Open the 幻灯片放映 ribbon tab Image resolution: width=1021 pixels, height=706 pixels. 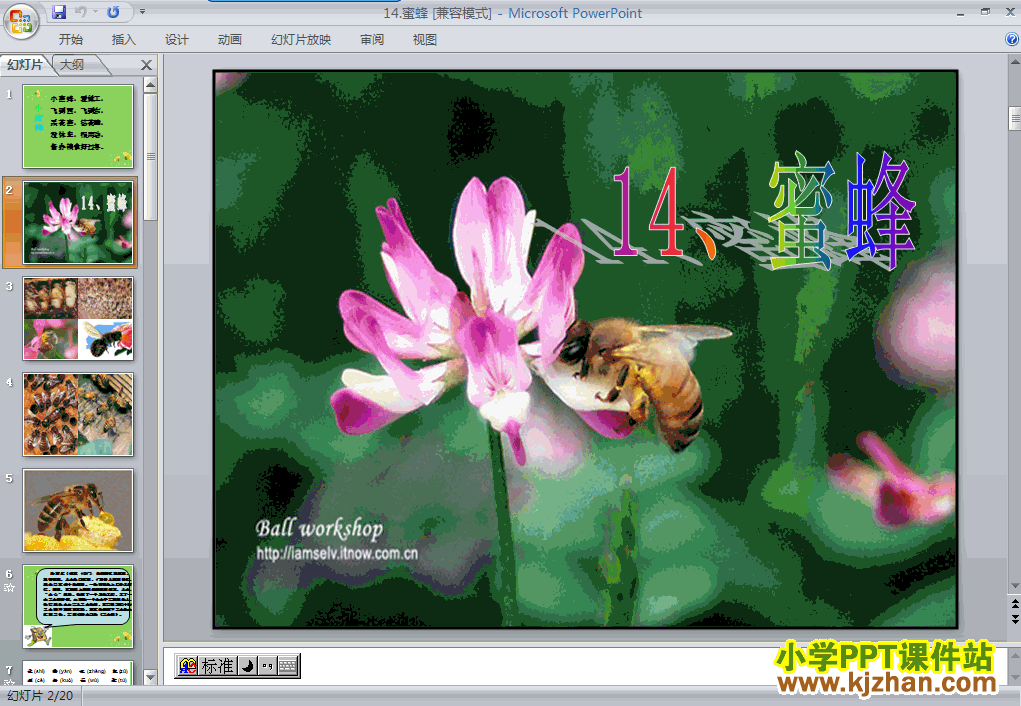point(301,40)
